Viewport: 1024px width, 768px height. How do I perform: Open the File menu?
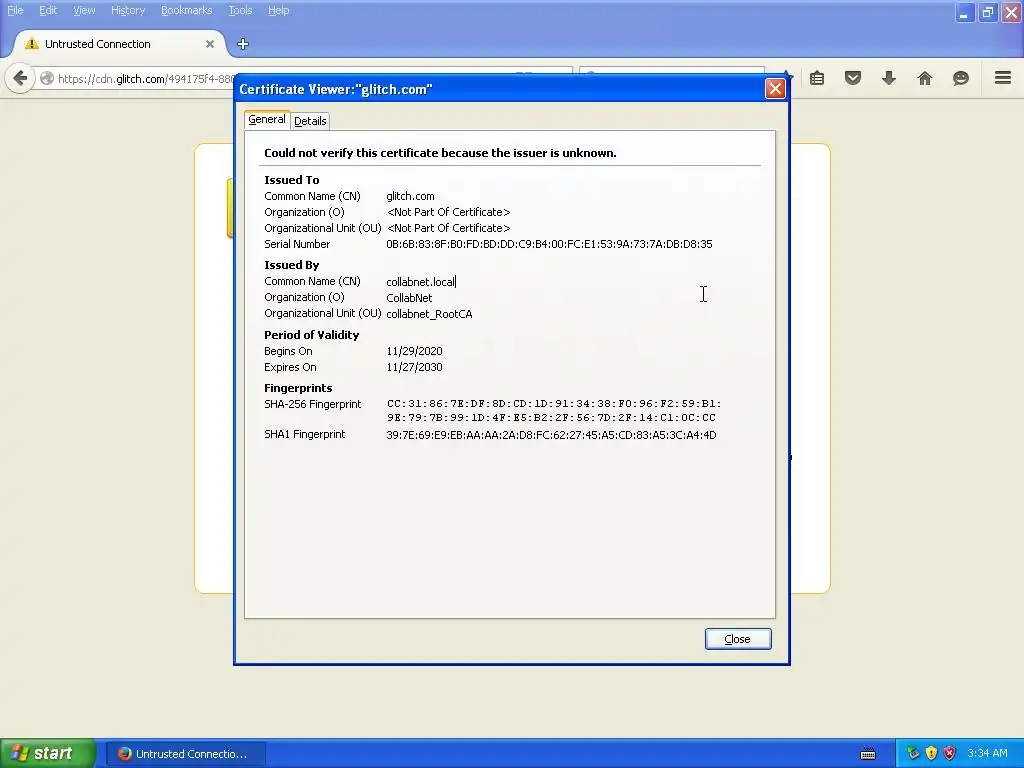15,10
